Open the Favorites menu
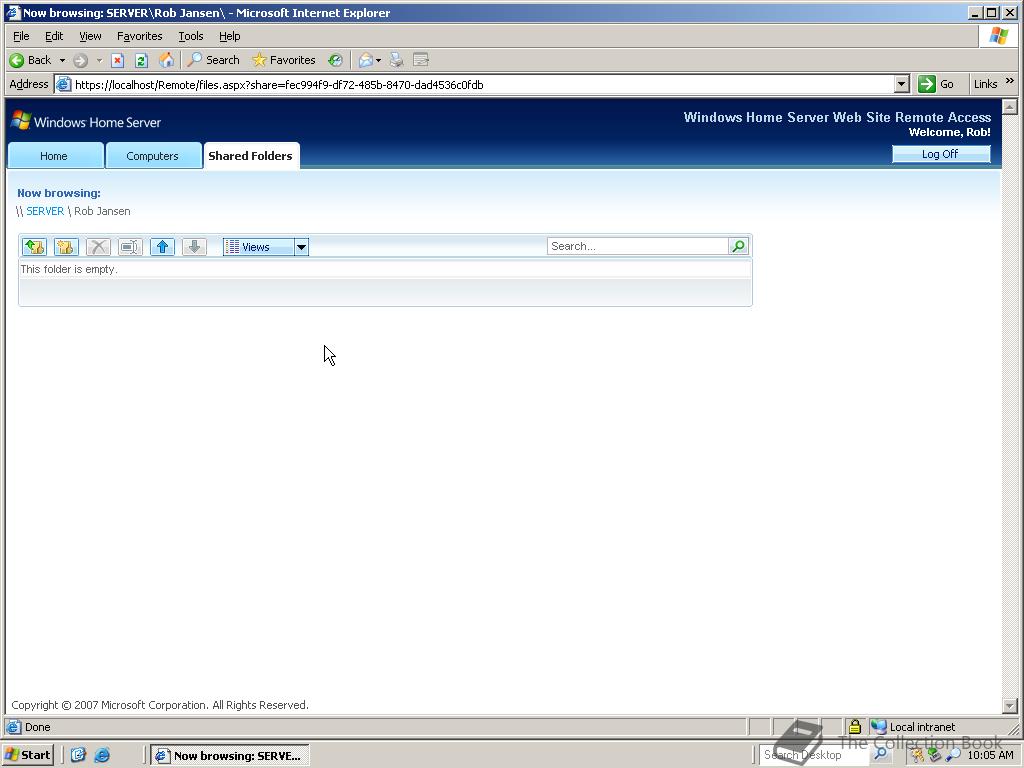Image resolution: width=1024 pixels, height=768 pixels. 139,36
